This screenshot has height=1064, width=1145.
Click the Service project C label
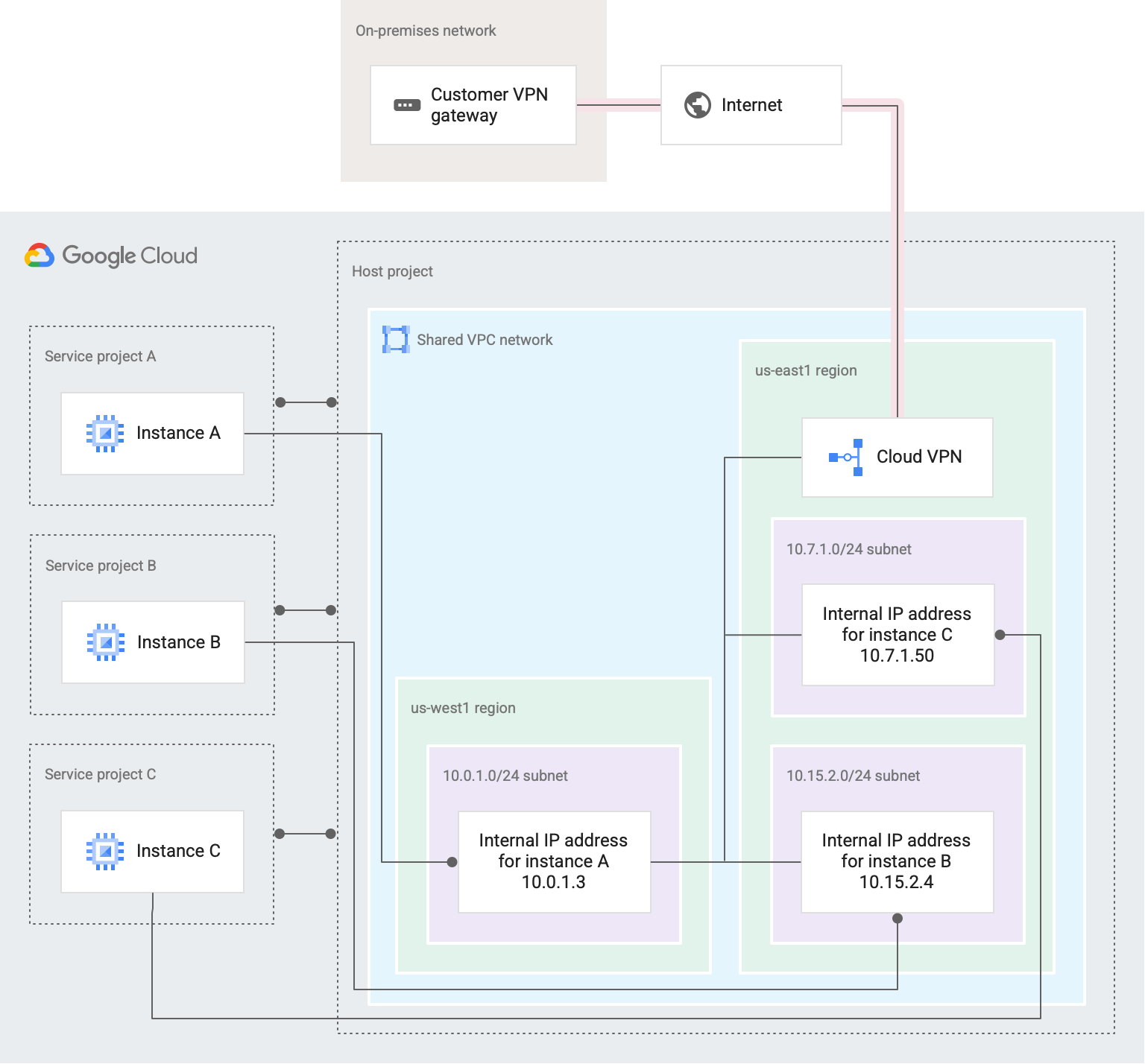[x=100, y=774]
